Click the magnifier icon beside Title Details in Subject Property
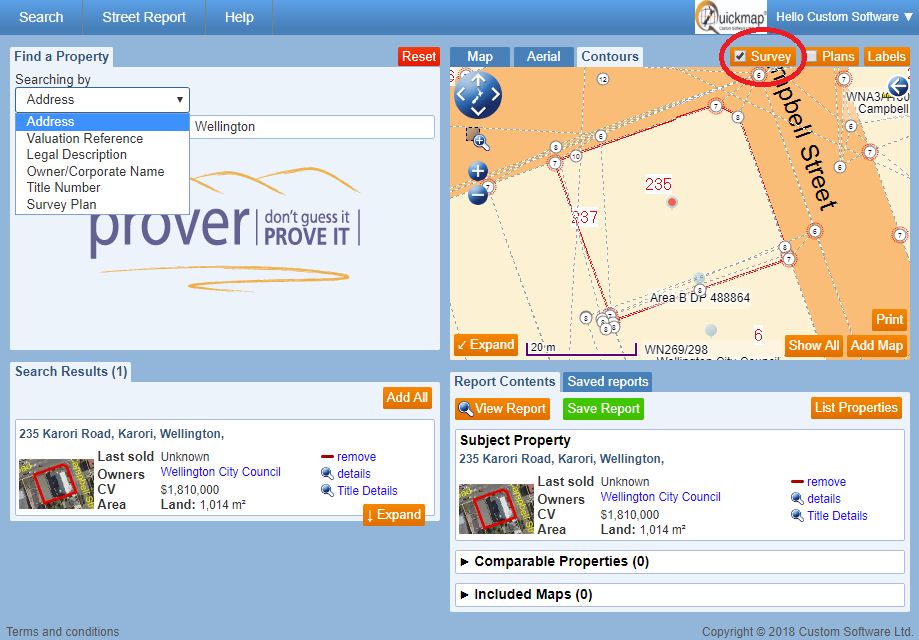Image resolution: width=919 pixels, height=640 pixels. click(x=797, y=516)
